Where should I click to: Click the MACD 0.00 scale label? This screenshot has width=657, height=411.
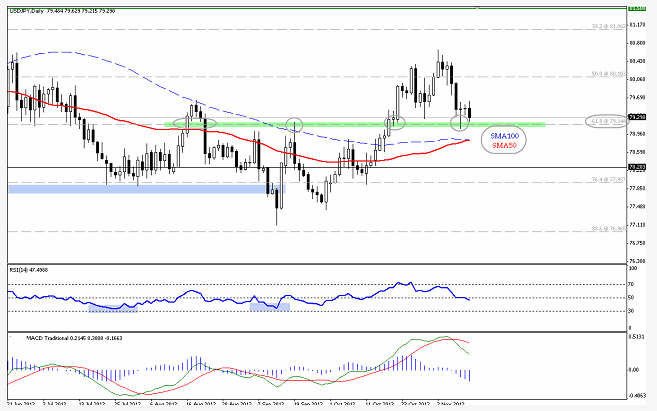(x=634, y=370)
